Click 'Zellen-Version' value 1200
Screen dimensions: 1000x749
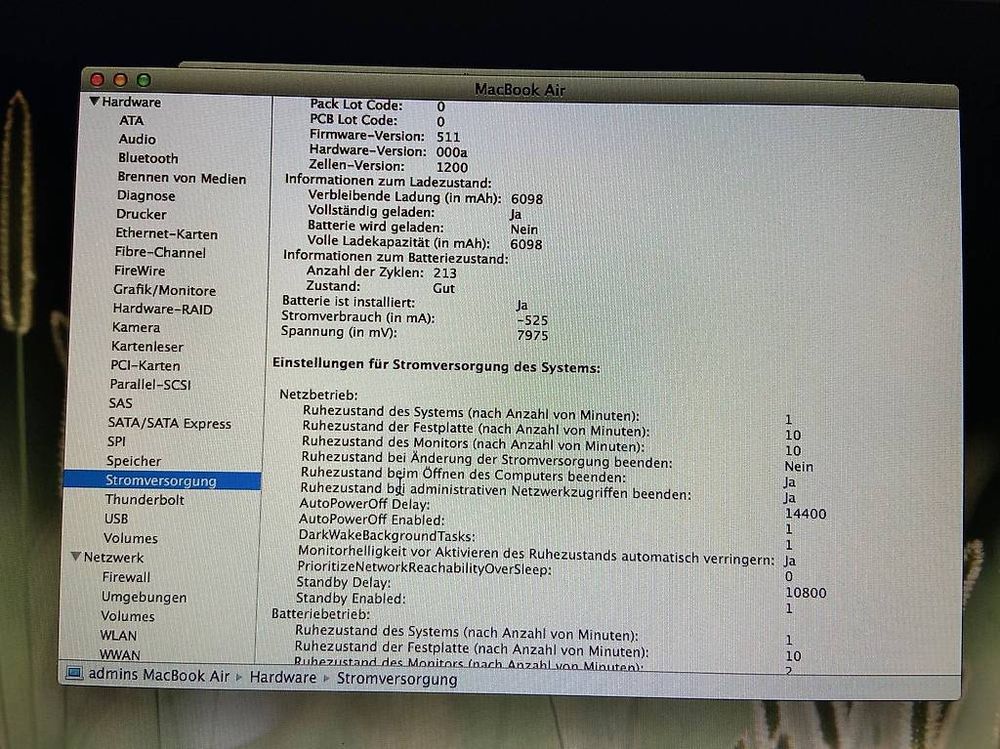tap(452, 167)
